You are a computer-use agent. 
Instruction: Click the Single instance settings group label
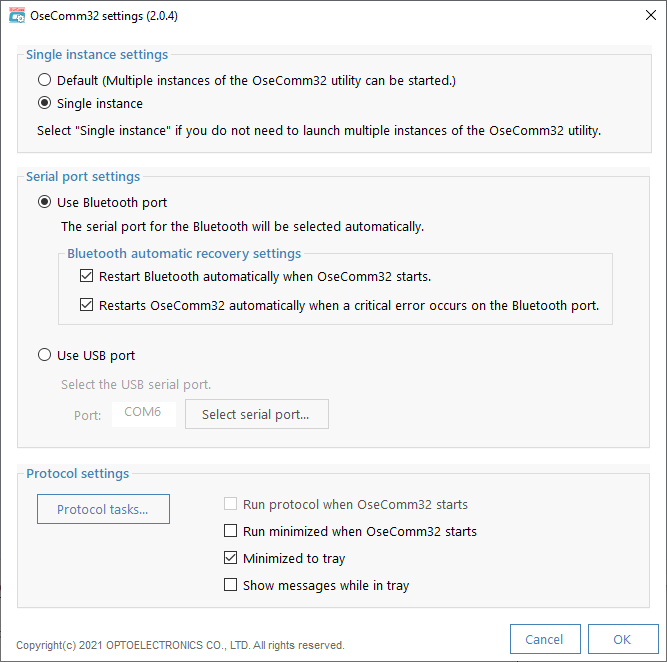97,54
